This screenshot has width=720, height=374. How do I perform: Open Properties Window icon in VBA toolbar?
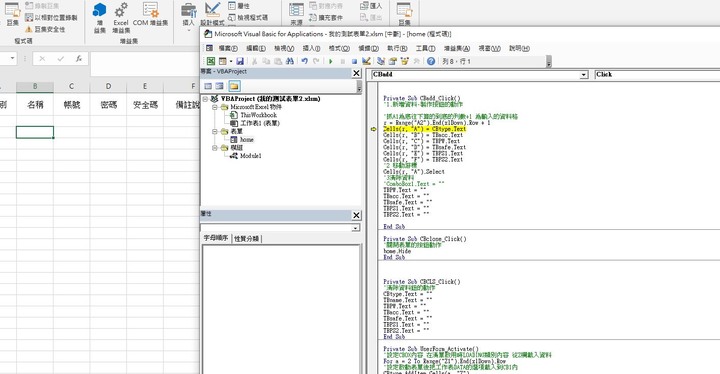coord(393,61)
